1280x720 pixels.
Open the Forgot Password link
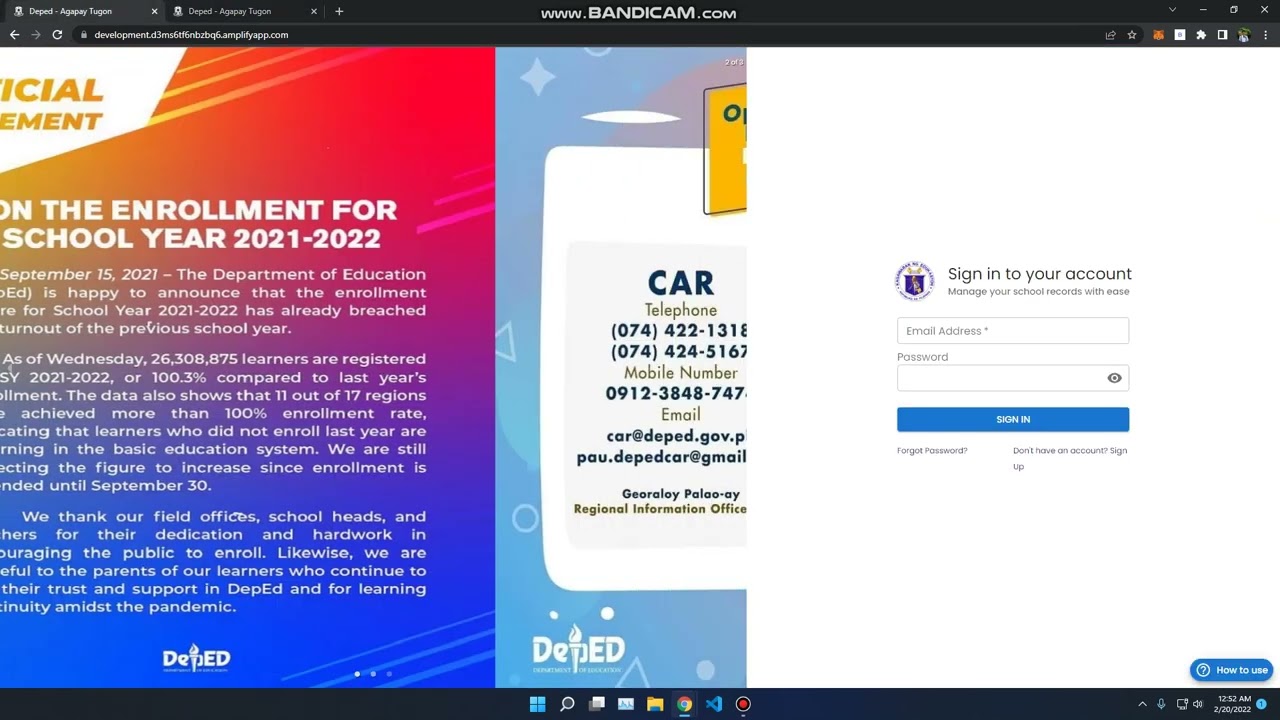click(932, 451)
